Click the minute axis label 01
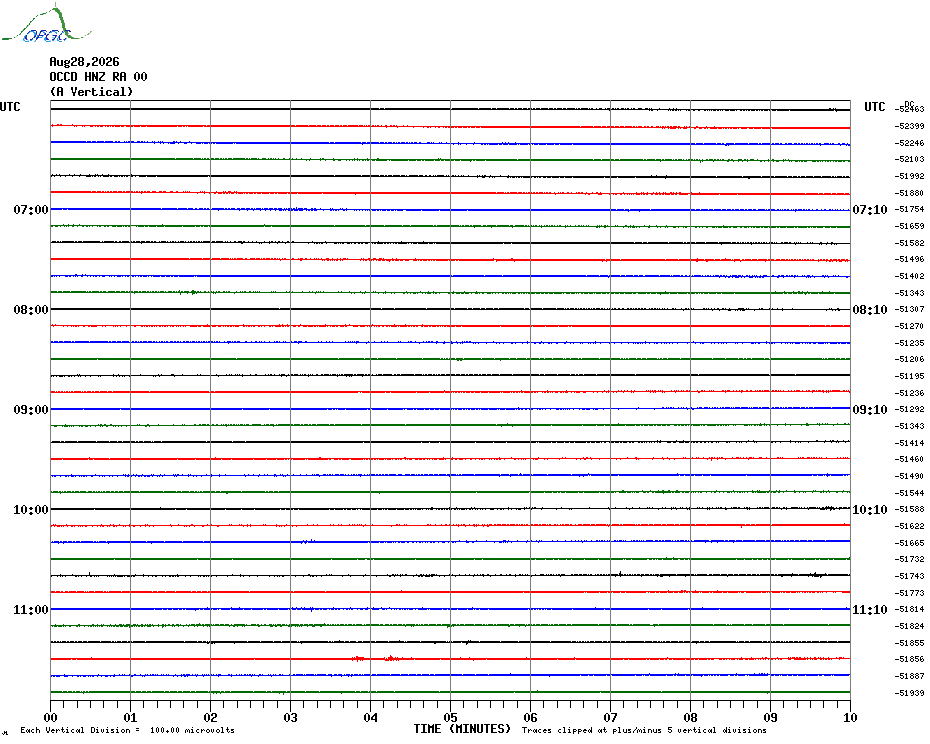Screen dimensions: 930x744 click(x=130, y=717)
